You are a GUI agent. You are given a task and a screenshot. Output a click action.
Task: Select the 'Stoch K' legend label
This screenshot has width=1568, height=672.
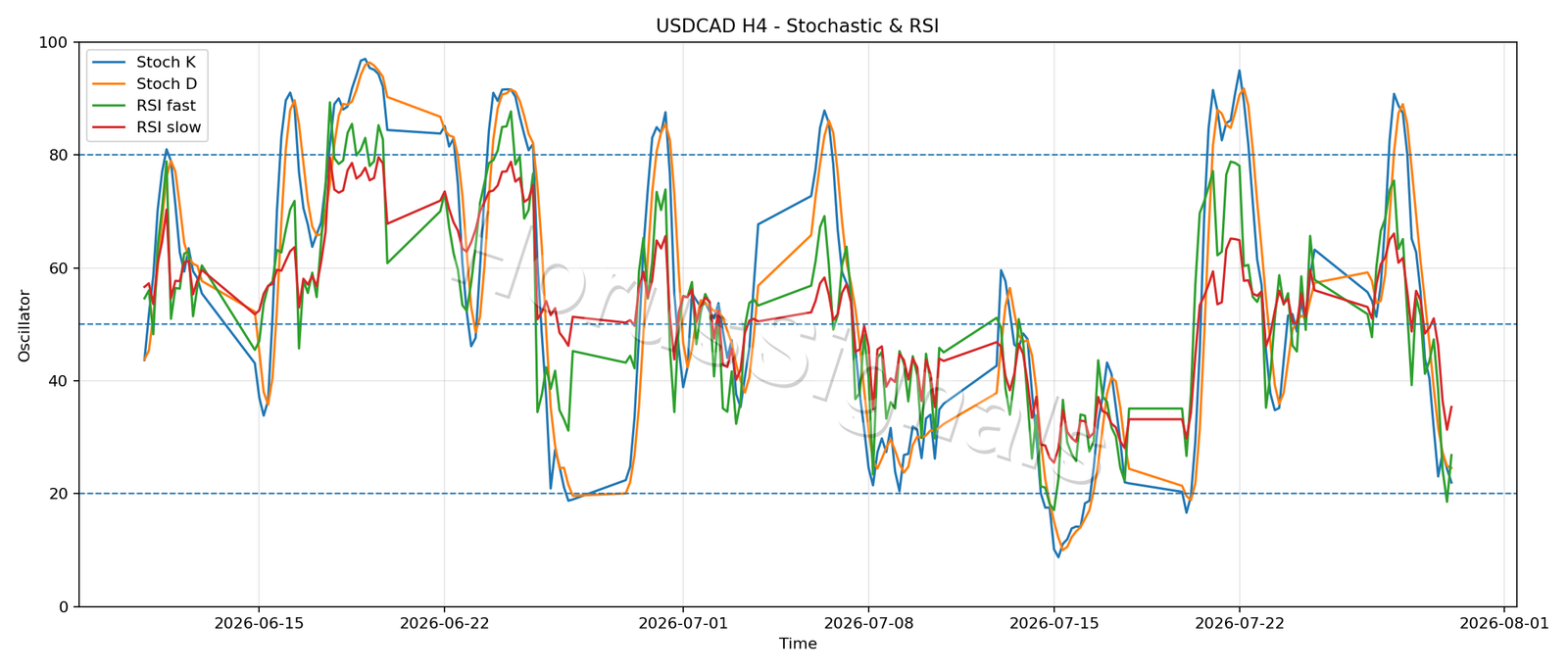coord(166,63)
